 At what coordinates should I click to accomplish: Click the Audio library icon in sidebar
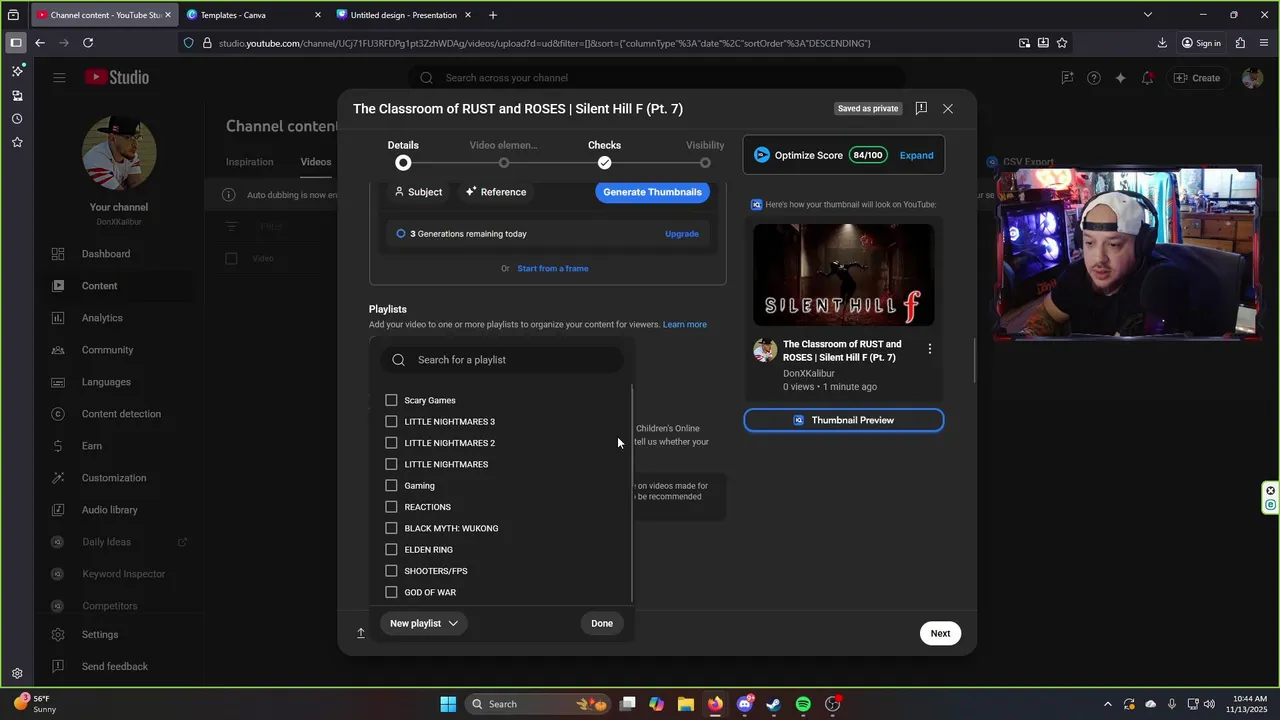tap(58, 510)
